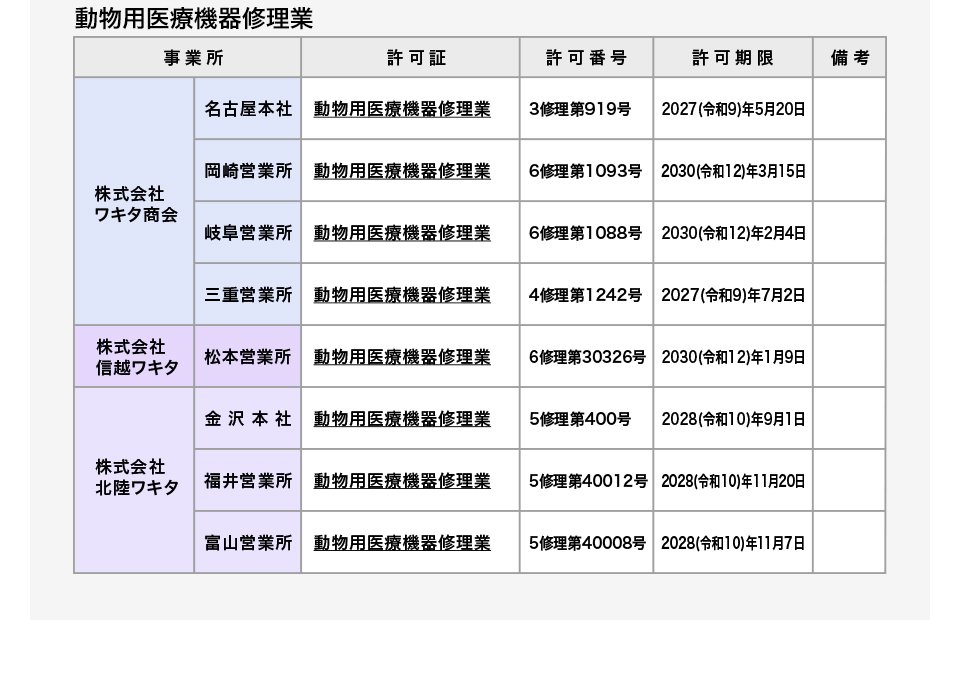Select expiry date 2028(令和10)年9月1日
Image resolution: width=960 pixels, height=690 pixels.
[733, 419]
